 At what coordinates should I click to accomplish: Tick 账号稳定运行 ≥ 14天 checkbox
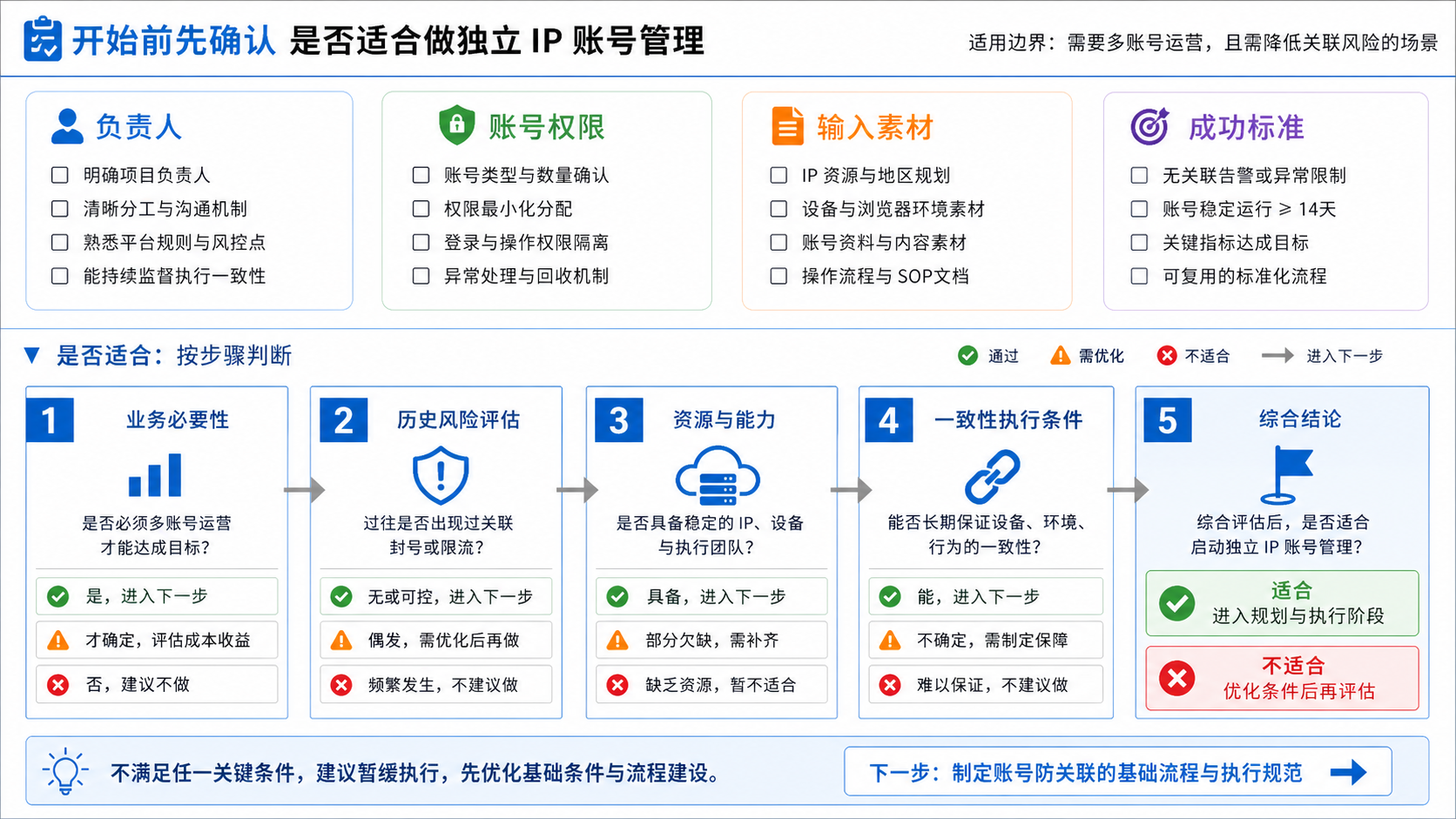click(1139, 209)
